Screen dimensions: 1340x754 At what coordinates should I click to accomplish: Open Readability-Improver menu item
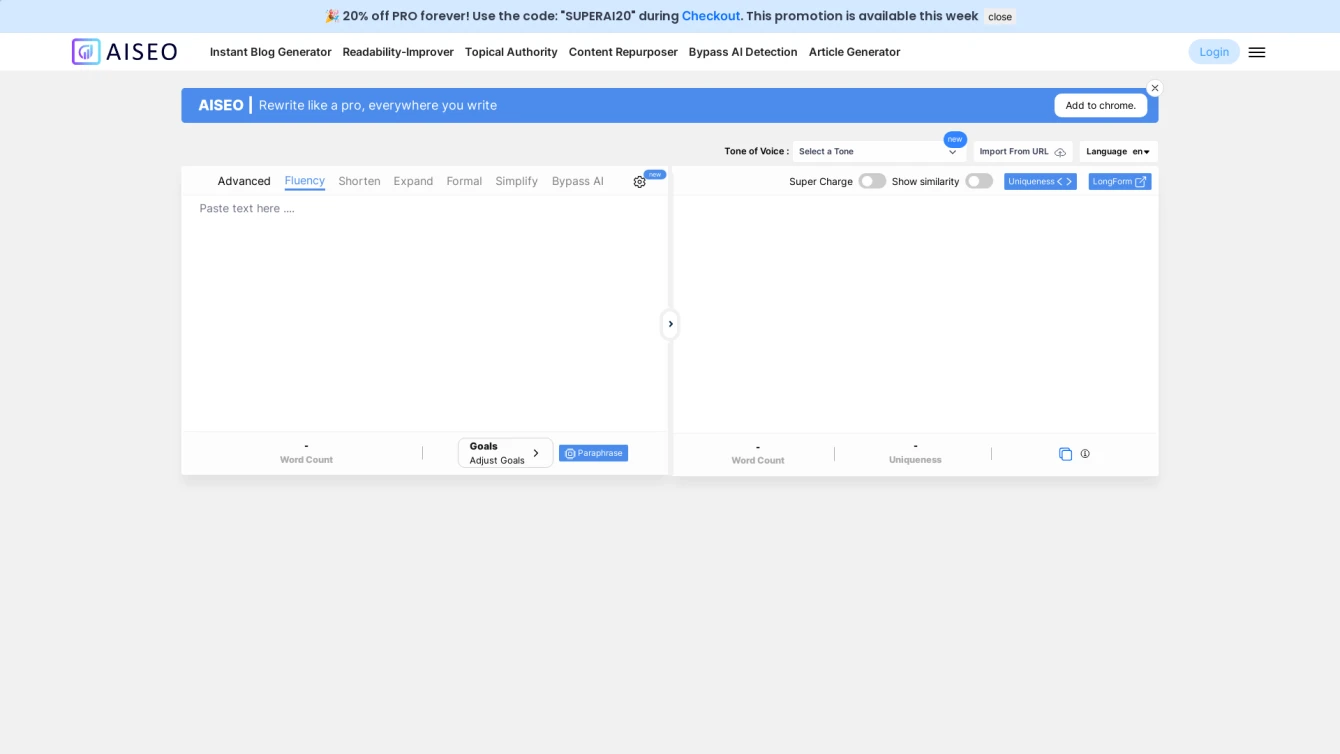[398, 52]
